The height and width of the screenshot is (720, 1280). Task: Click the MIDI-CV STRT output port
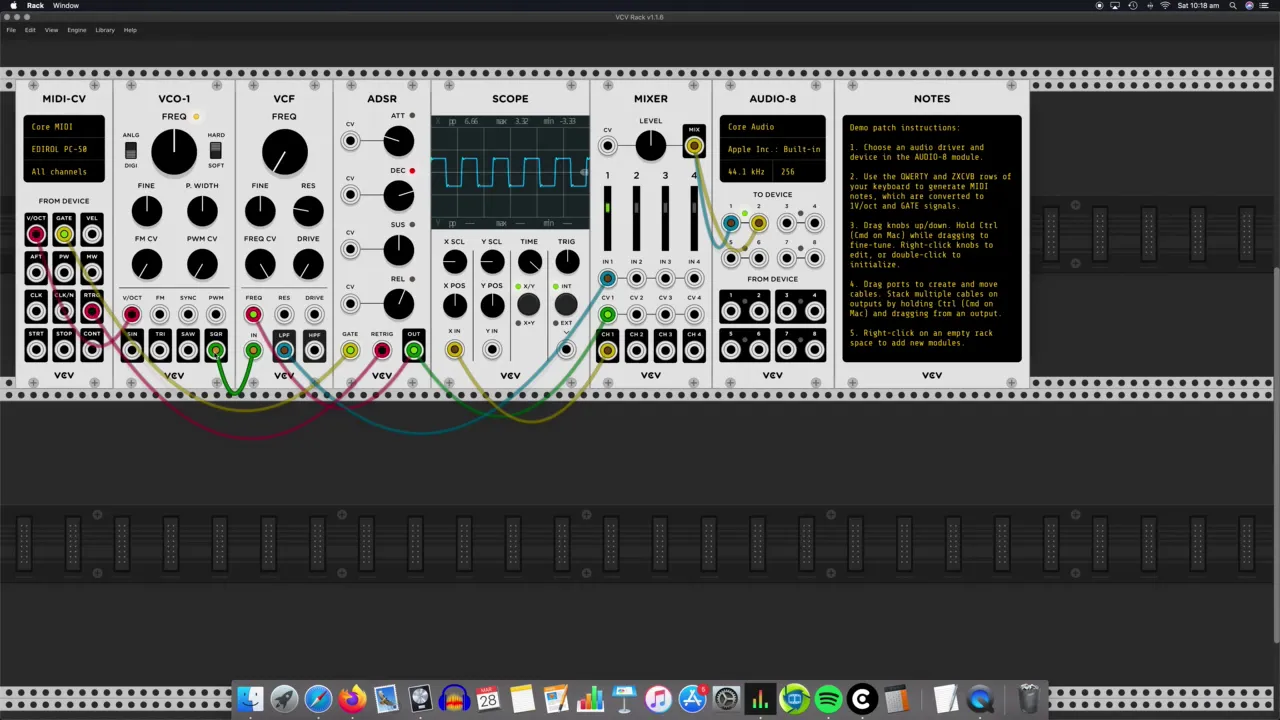pyautogui.click(x=36, y=350)
